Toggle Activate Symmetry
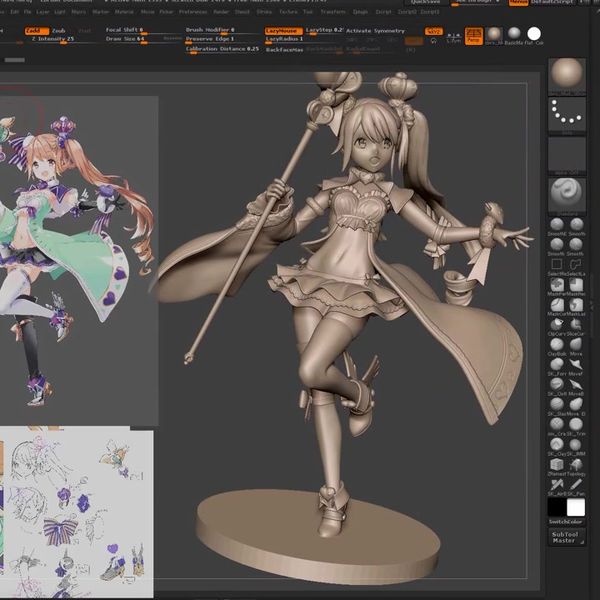This screenshot has width=600, height=600. (375, 31)
